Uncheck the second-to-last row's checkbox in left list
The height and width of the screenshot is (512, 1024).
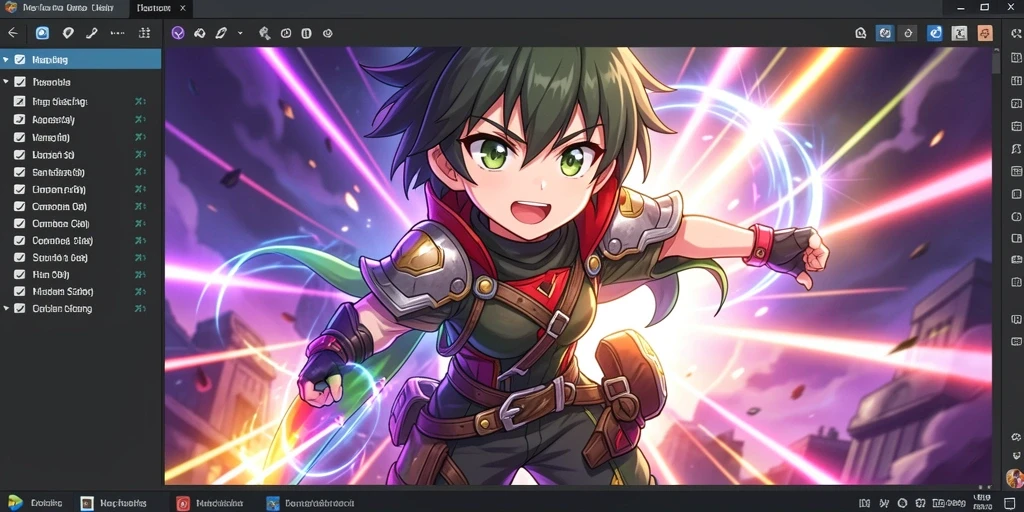[x=20, y=291]
